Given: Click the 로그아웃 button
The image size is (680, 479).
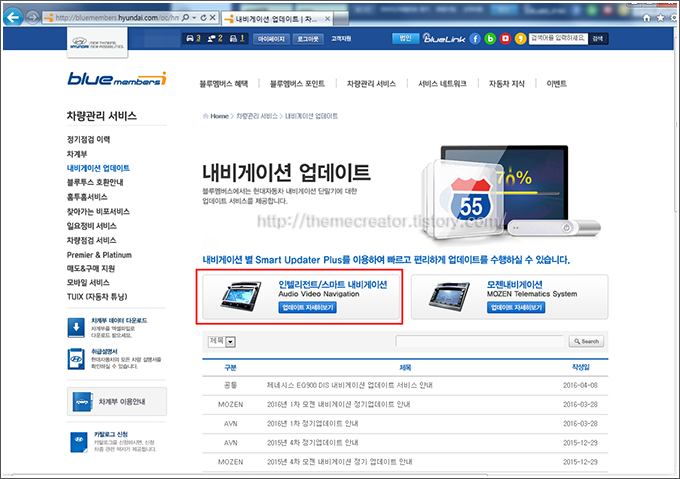Looking at the screenshot, I should pyautogui.click(x=307, y=39).
